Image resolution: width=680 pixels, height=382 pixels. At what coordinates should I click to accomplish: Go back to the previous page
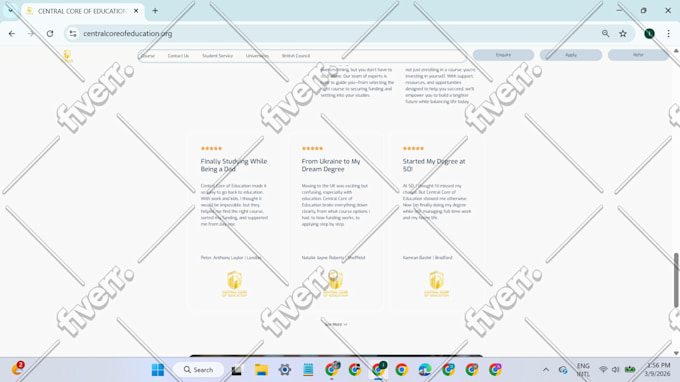(x=12, y=33)
